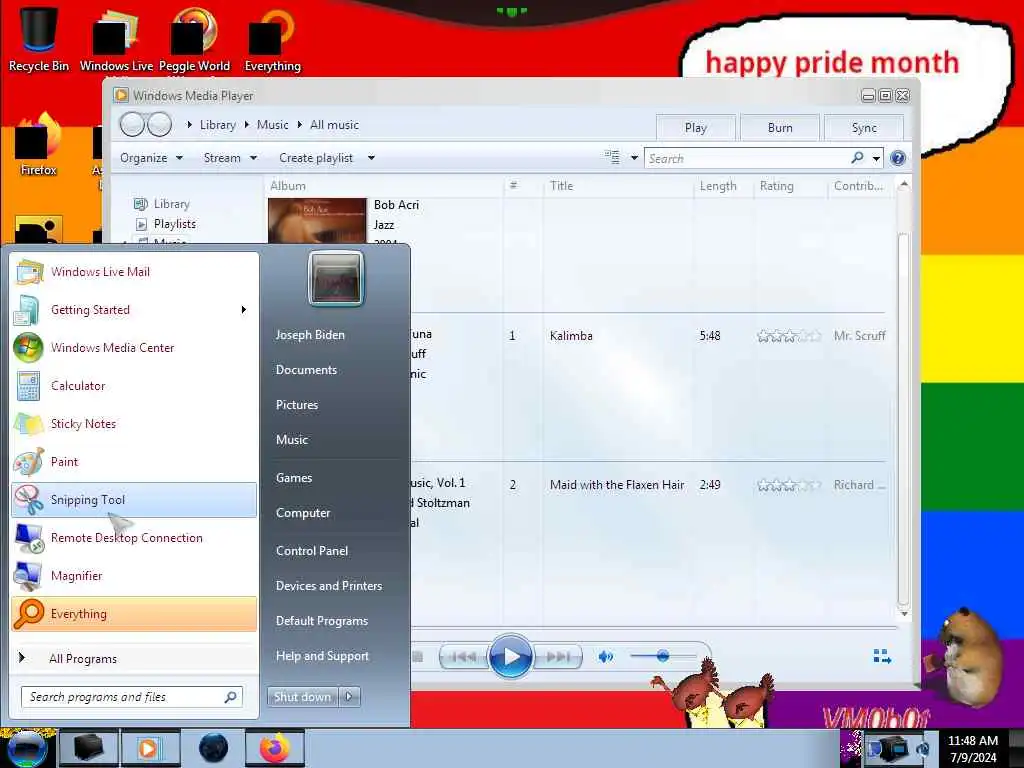Click Next track button
Screen dimensions: 1024x768
pyautogui.click(x=558, y=657)
